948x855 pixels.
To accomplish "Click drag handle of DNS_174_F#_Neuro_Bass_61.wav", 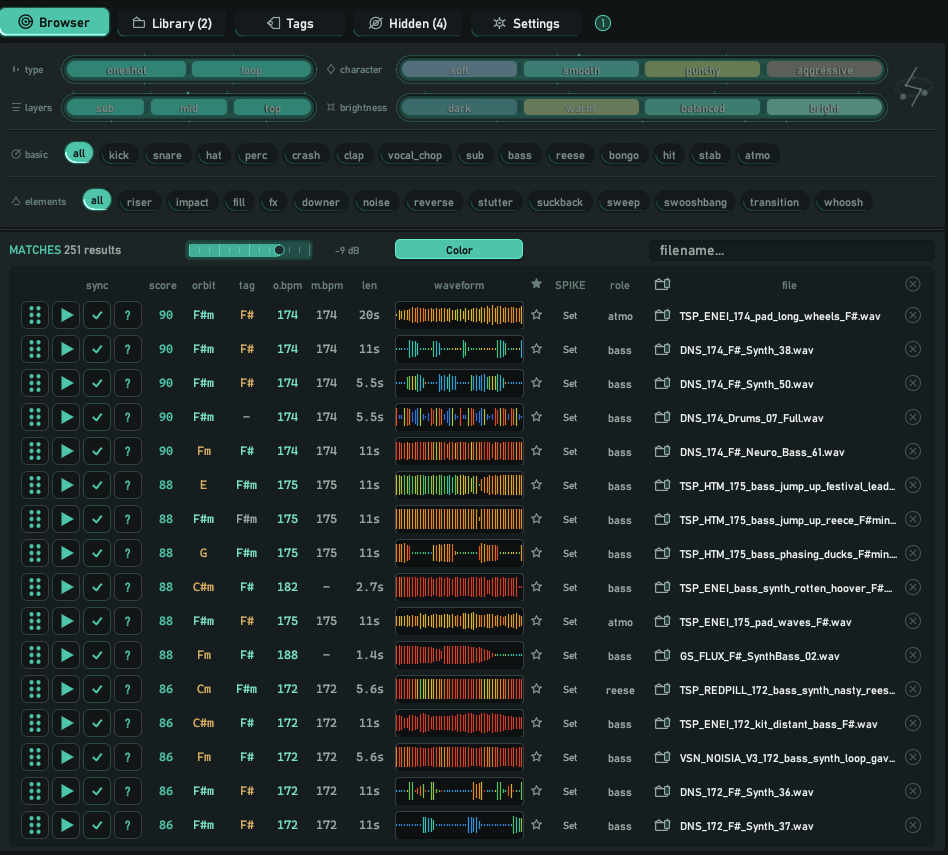I will point(35,451).
